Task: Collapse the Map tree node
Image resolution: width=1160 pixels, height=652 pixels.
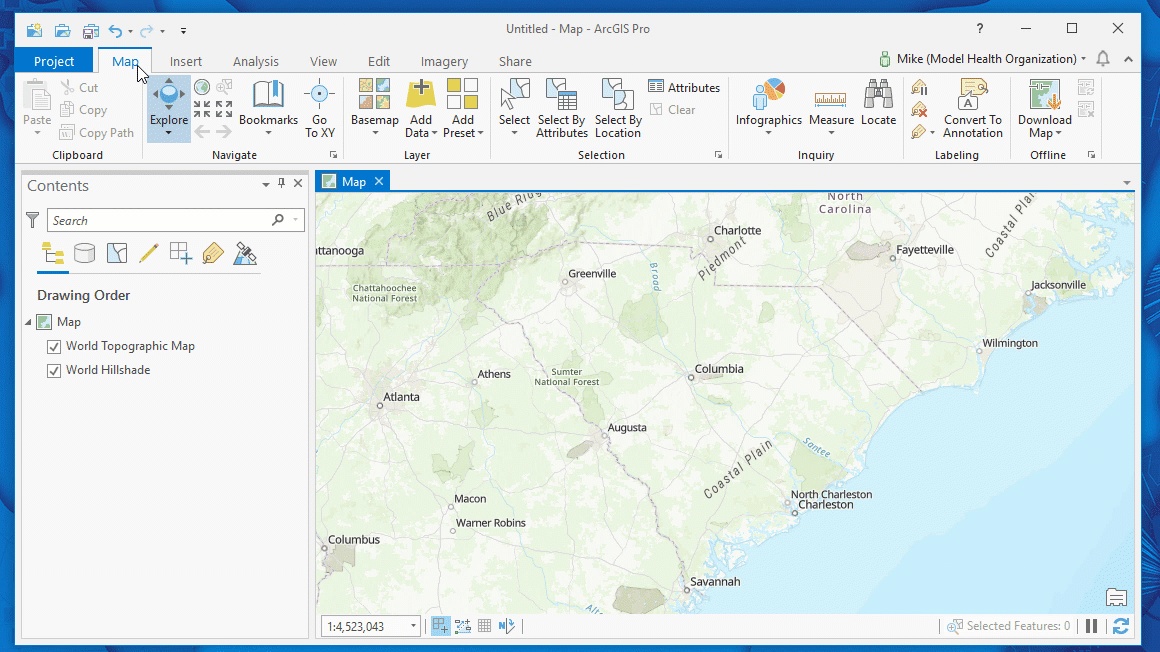Action: [28, 322]
